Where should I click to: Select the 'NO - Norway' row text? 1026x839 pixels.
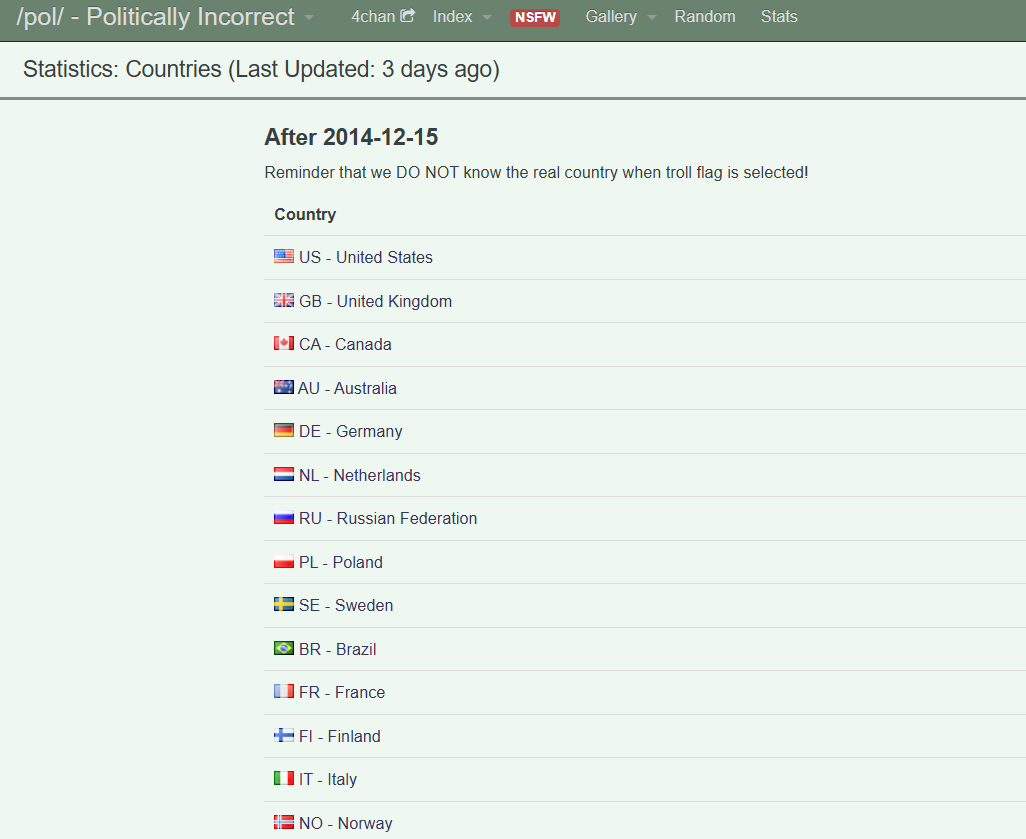click(345, 823)
